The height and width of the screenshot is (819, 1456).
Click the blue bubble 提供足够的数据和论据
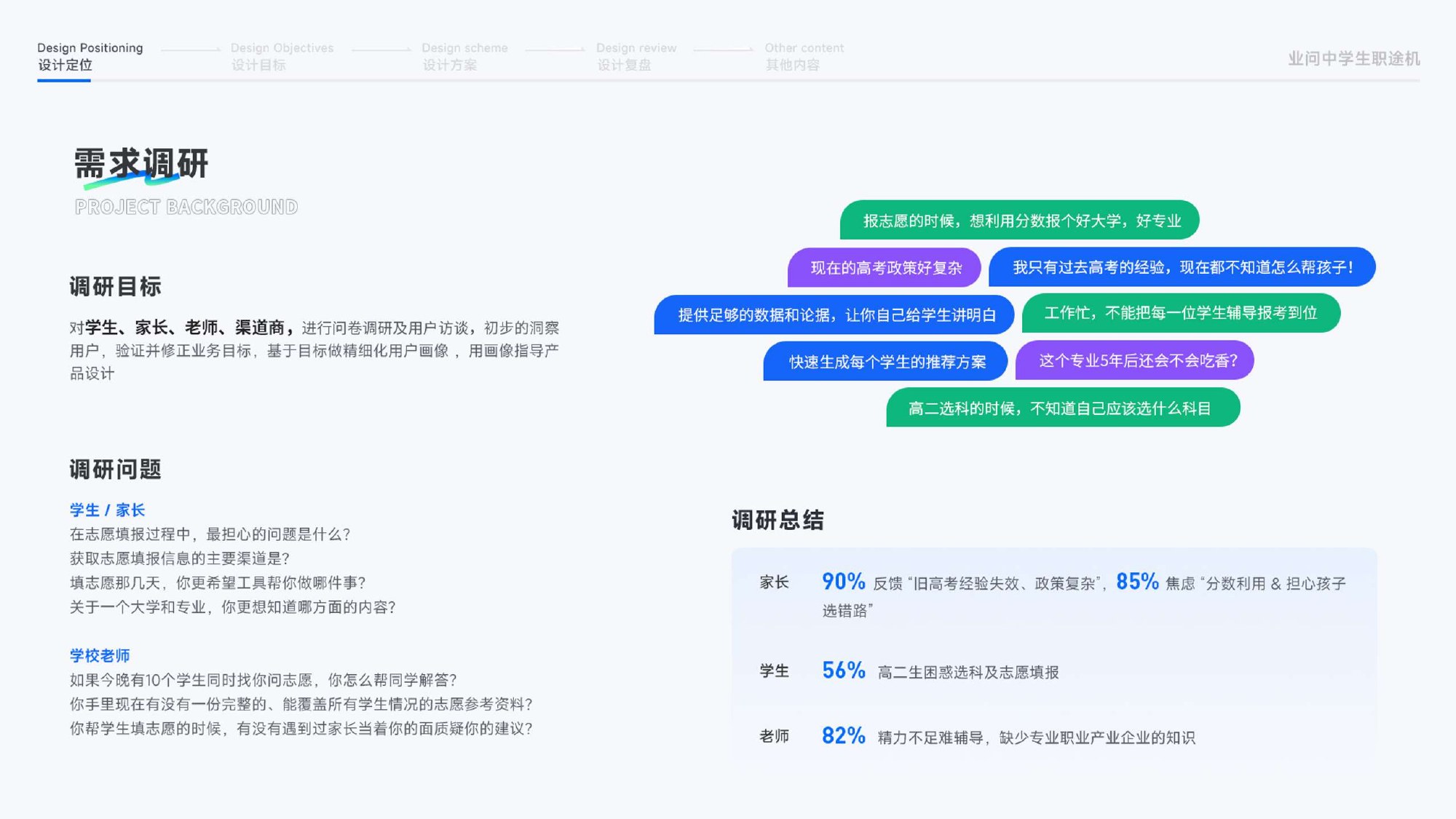point(834,314)
